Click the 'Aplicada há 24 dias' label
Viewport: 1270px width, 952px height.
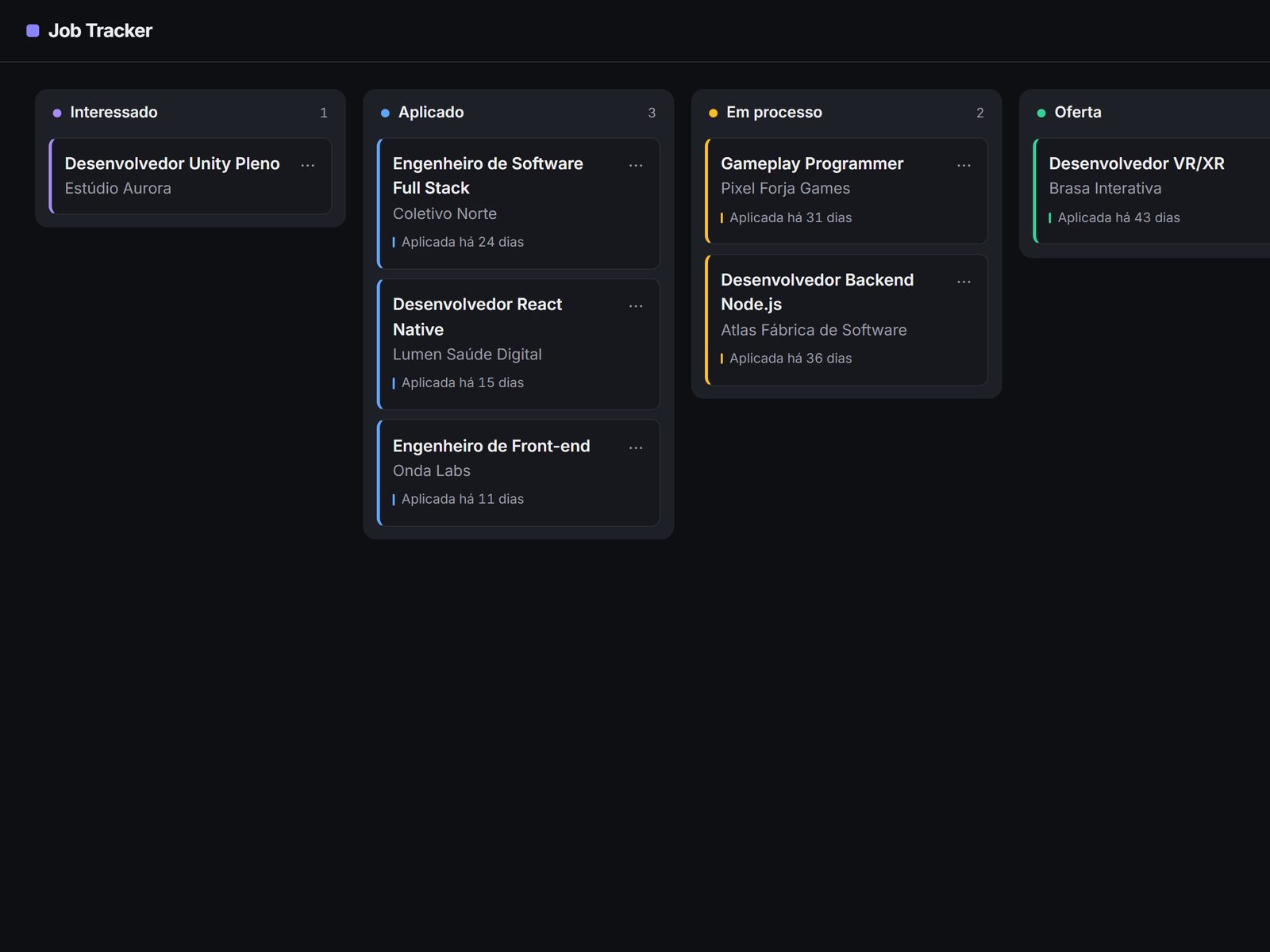(x=463, y=242)
